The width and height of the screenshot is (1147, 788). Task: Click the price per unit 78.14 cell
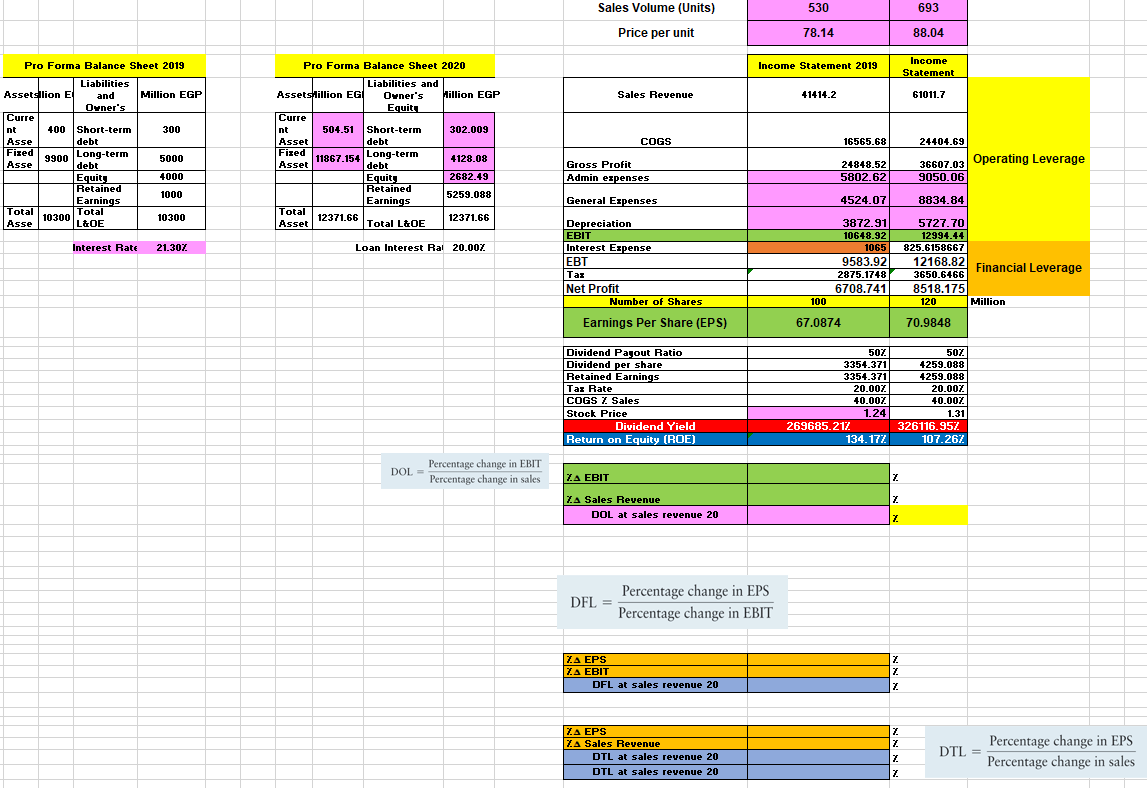tap(819, 33)
